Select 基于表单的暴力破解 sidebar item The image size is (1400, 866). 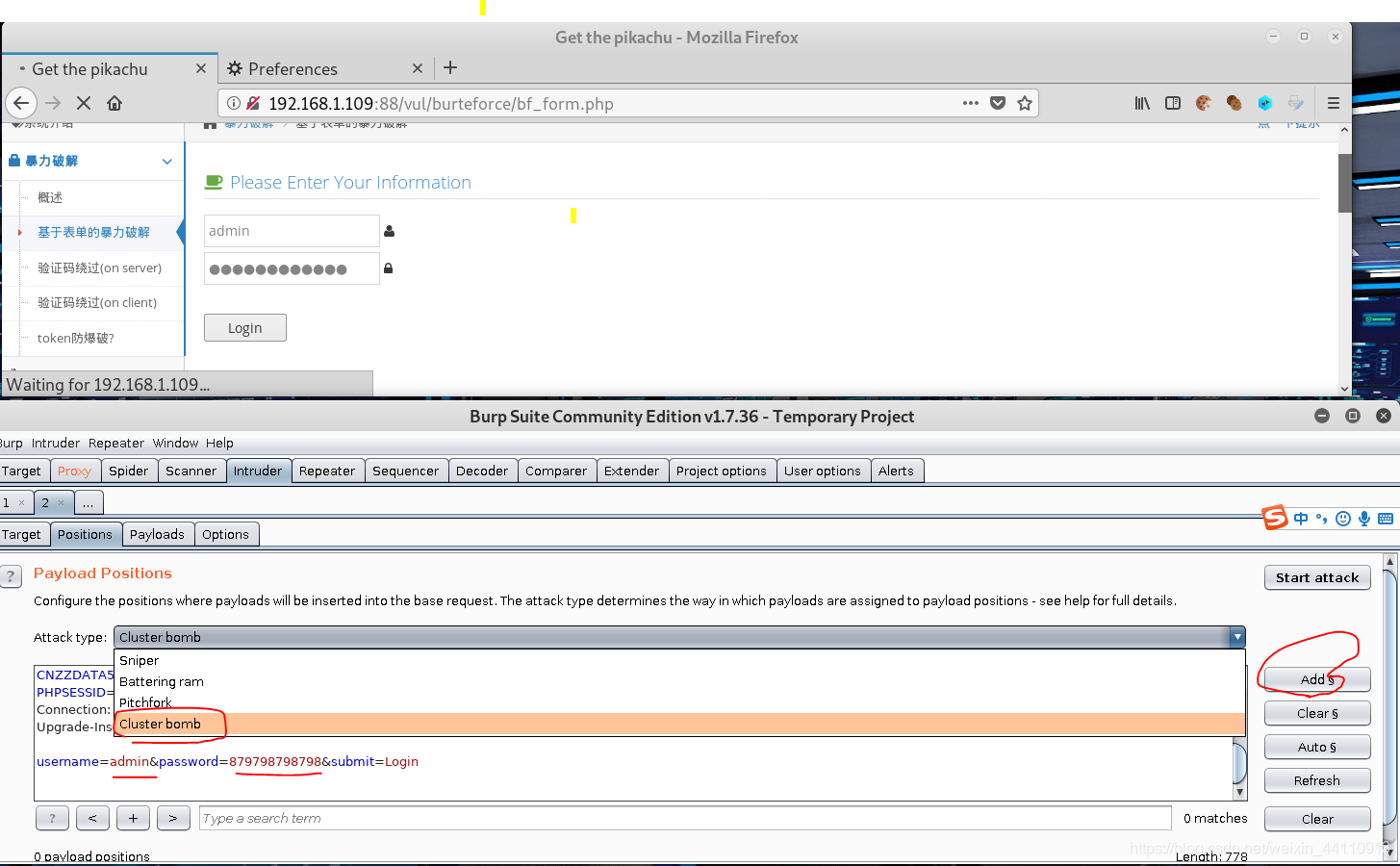click(x=93, y=232)
